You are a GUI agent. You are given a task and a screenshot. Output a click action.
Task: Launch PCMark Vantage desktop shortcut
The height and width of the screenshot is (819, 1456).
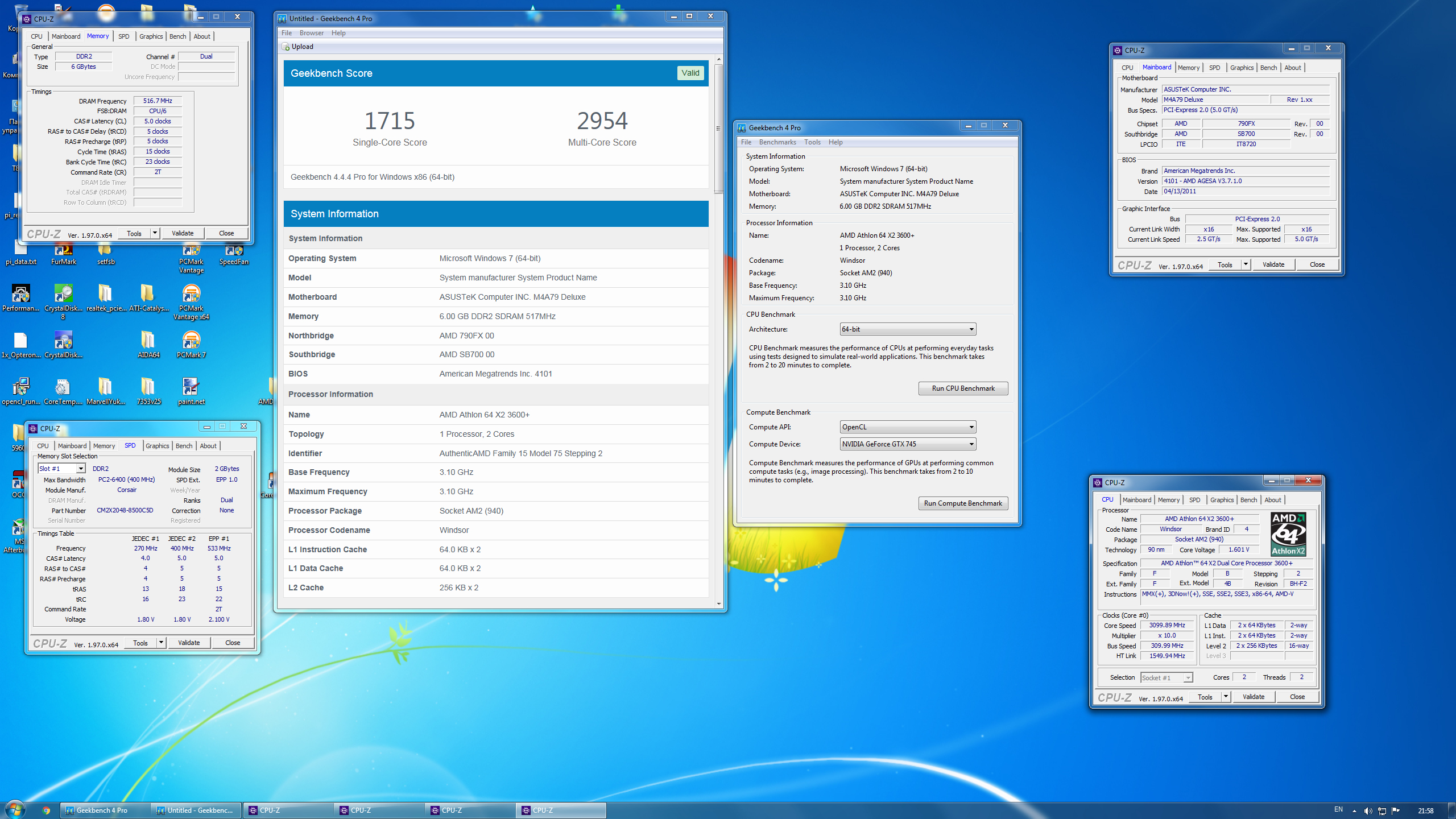pyautogui.click(x=191, y=259)
